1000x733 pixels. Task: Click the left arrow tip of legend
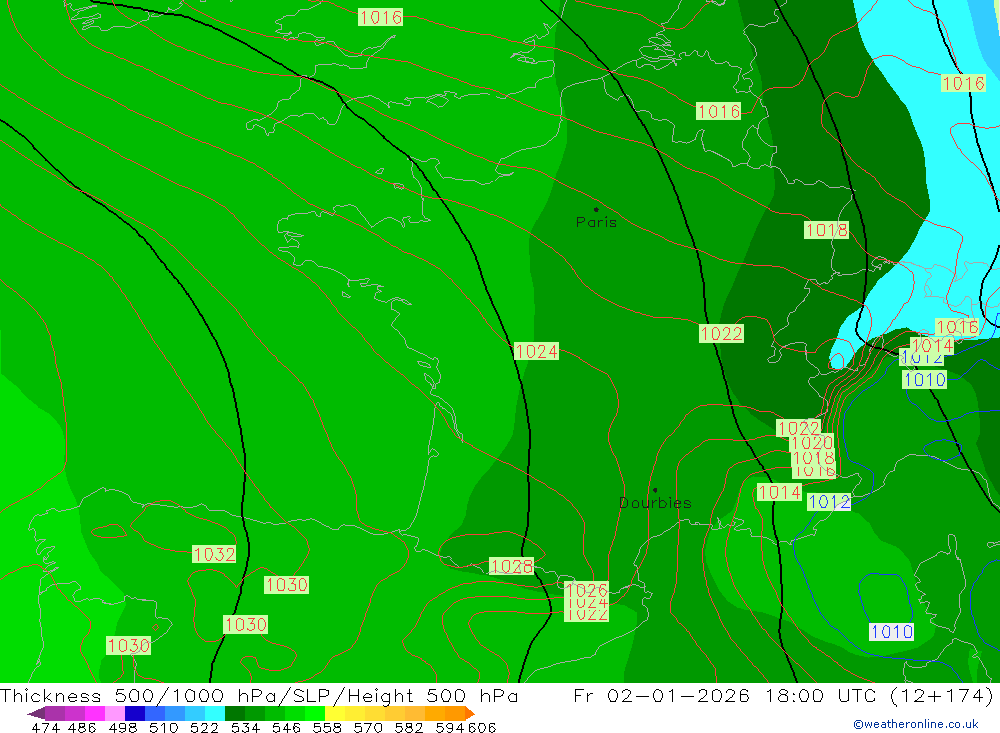(x=36, y=714)
